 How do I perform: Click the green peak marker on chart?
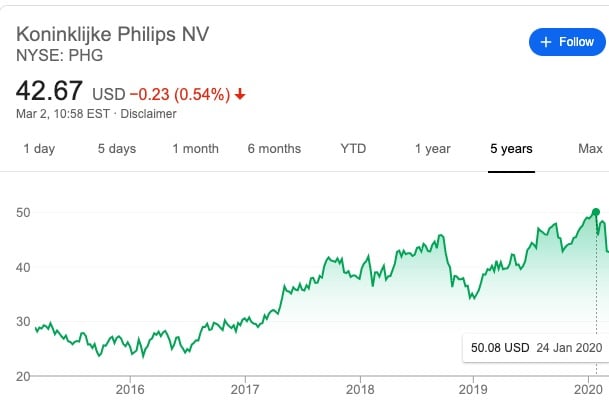click(x=596, y=212)
